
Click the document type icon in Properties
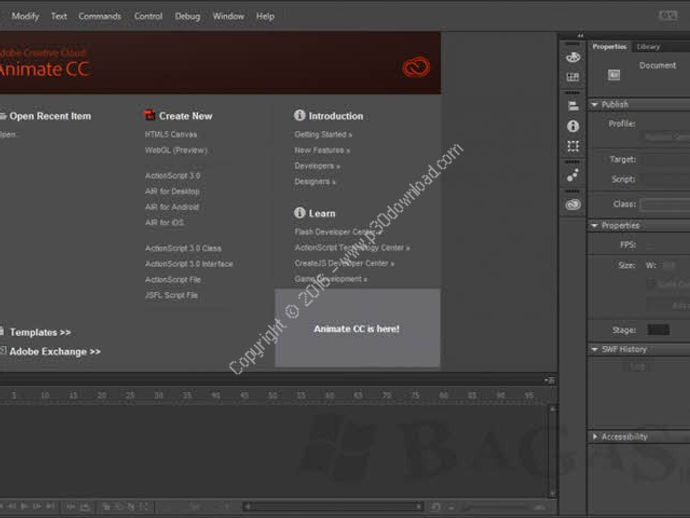click(x=614, y=75)
